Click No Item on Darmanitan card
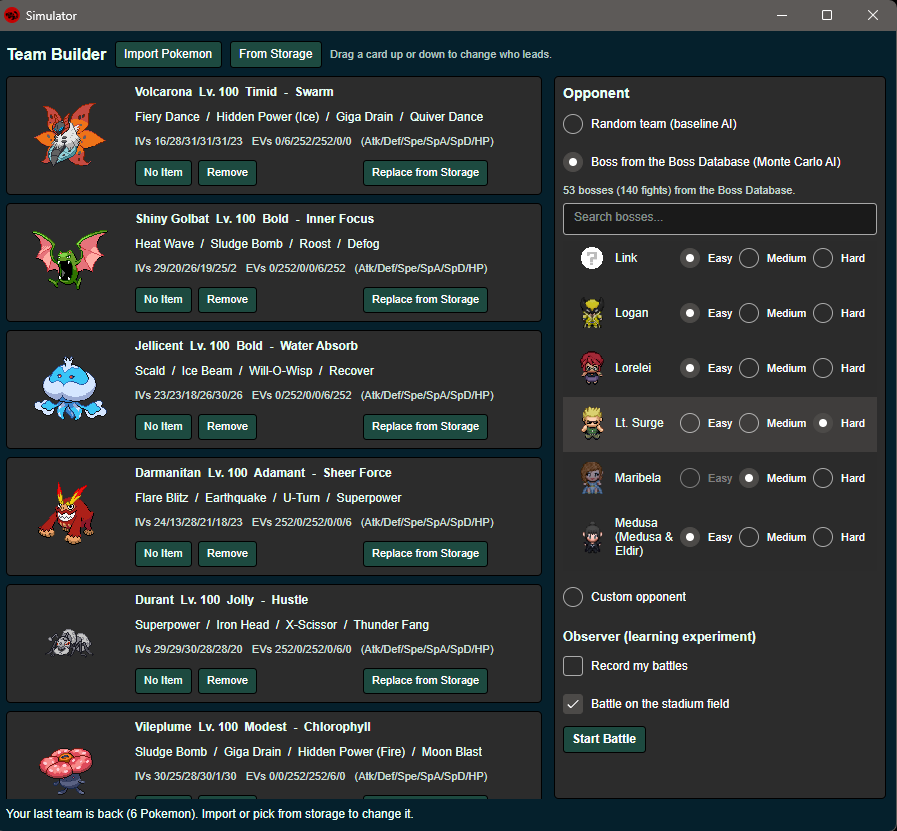Image resolution: width=897 pixels, height=831 pixels. tap(163, 554)
